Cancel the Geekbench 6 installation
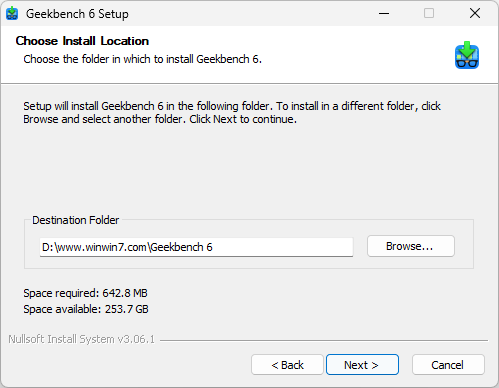The height and width of the screenshot is (388, 499). (x=448, y=365)
